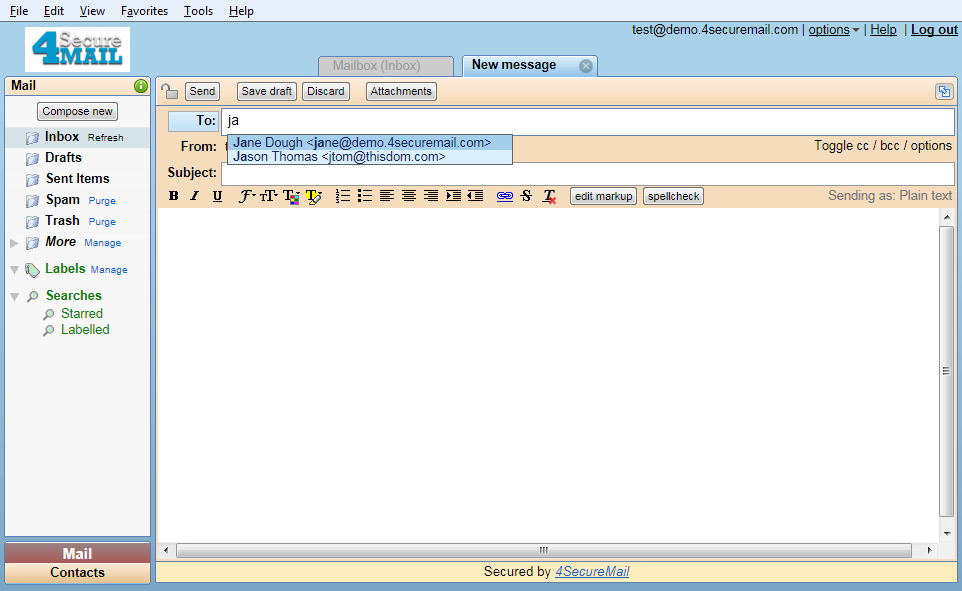Expand the More folders tree

coord(14,243)
